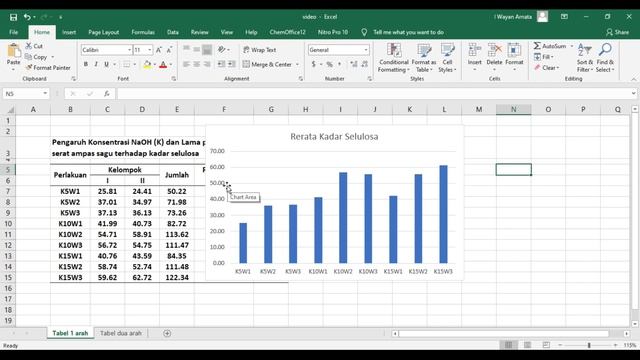640x360 pixels.
Task: Toggle Italic formatting
Action: click(x=96, y=64)
